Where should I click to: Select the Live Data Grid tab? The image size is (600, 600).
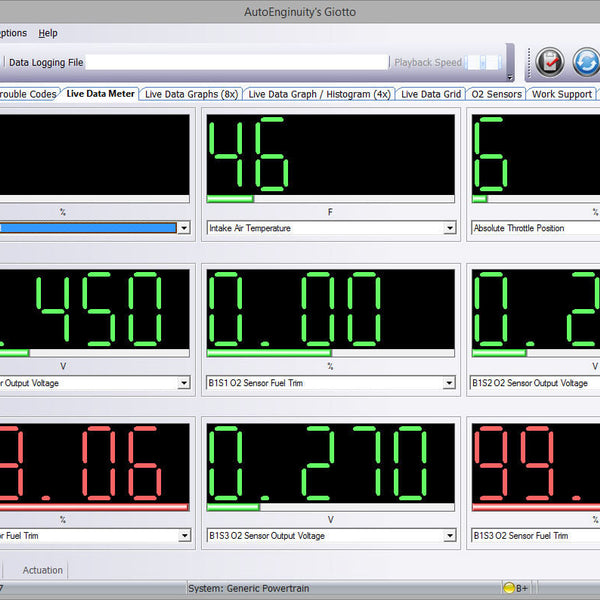431,94
